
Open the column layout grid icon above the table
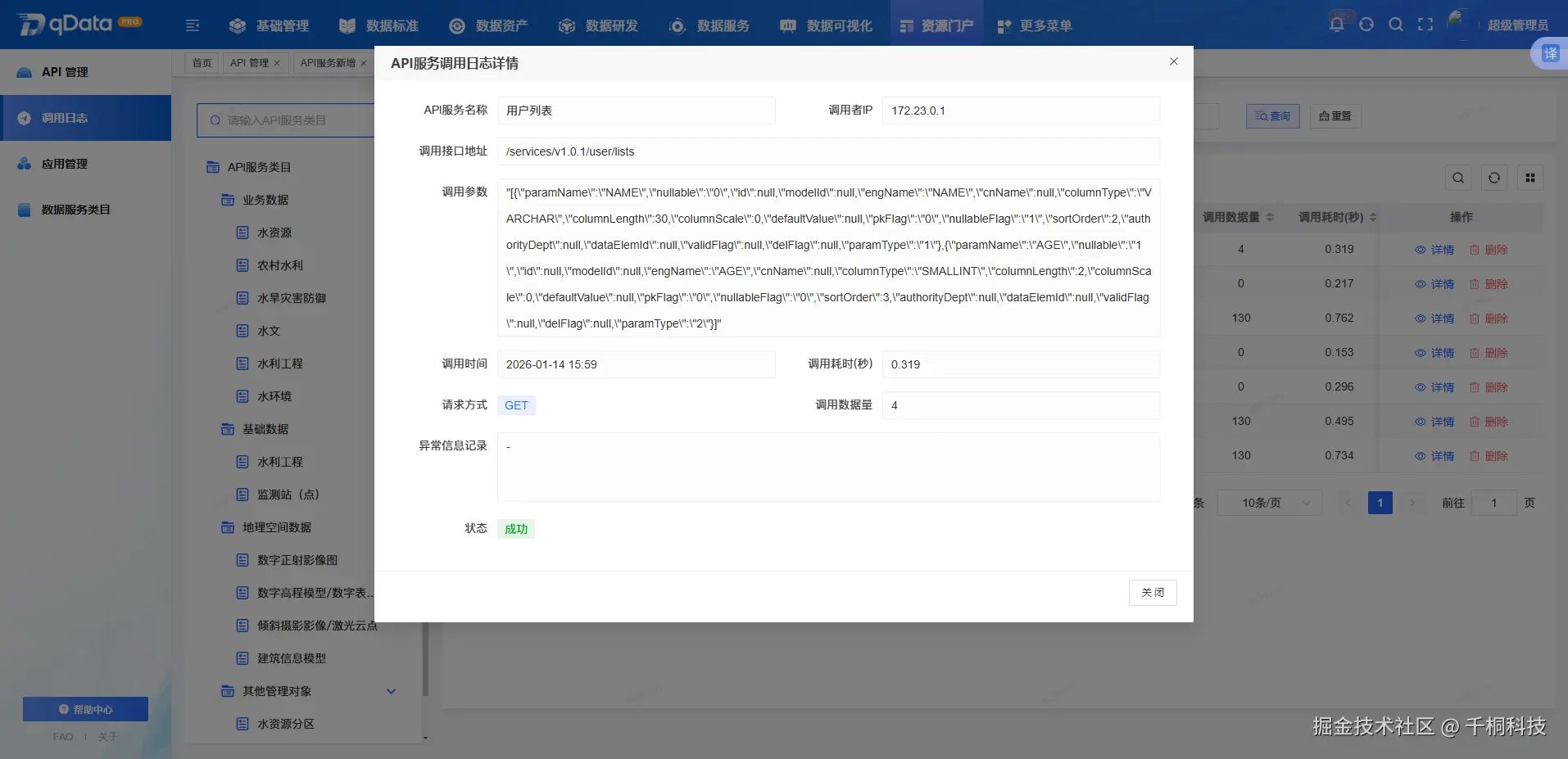point(1530,178)
